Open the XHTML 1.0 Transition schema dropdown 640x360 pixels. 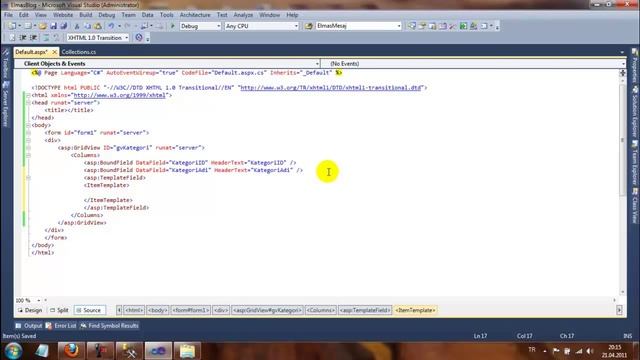[x=98, y=38]
